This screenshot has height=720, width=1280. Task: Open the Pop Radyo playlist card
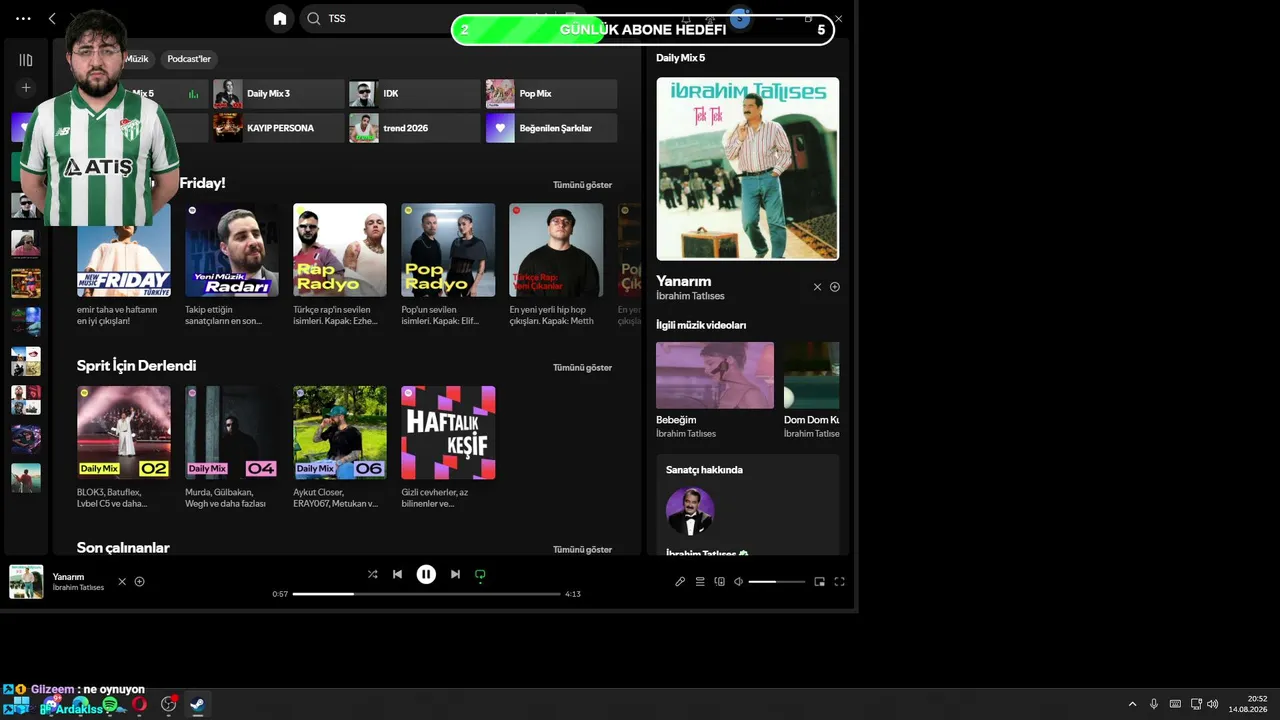pos(448,265)
